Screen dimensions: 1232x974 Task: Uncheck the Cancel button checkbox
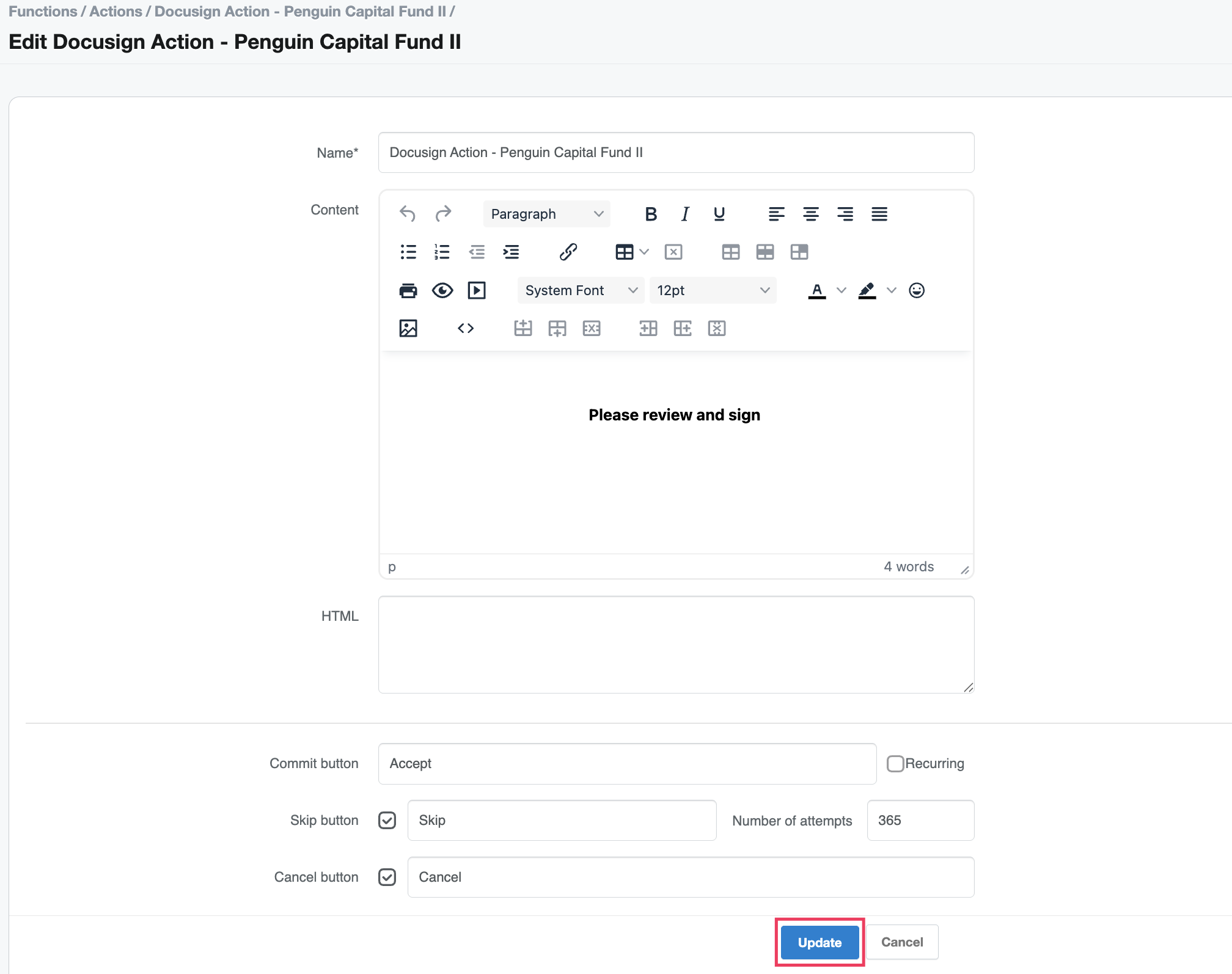pos(387,877)
